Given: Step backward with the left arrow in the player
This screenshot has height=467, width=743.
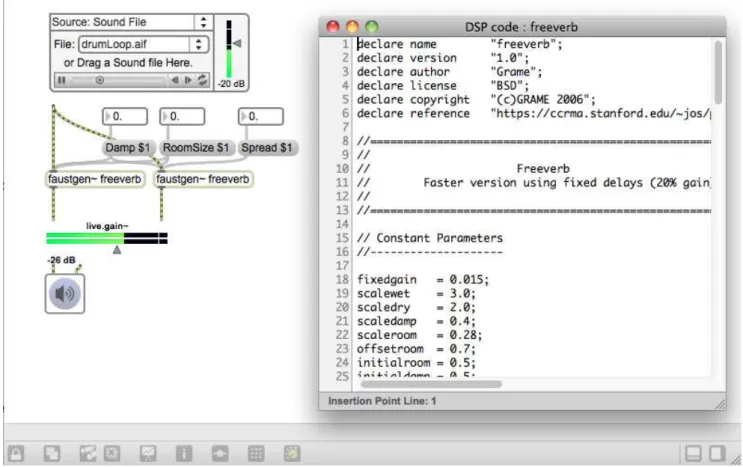Looking at the screenshot, I should tap(174, 80).
